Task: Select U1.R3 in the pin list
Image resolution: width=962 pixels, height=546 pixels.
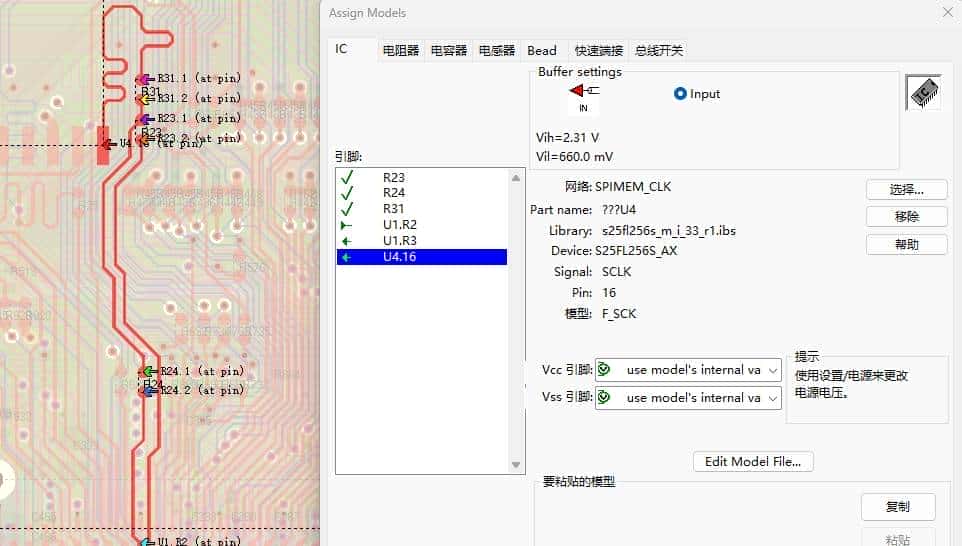Action: [399, 240]
